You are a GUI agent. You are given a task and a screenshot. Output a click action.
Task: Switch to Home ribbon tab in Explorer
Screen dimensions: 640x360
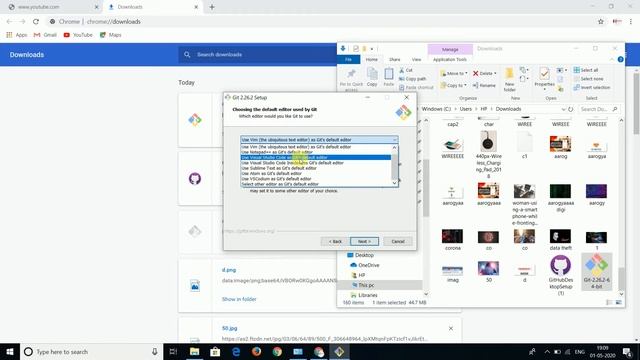pos(371,60)
